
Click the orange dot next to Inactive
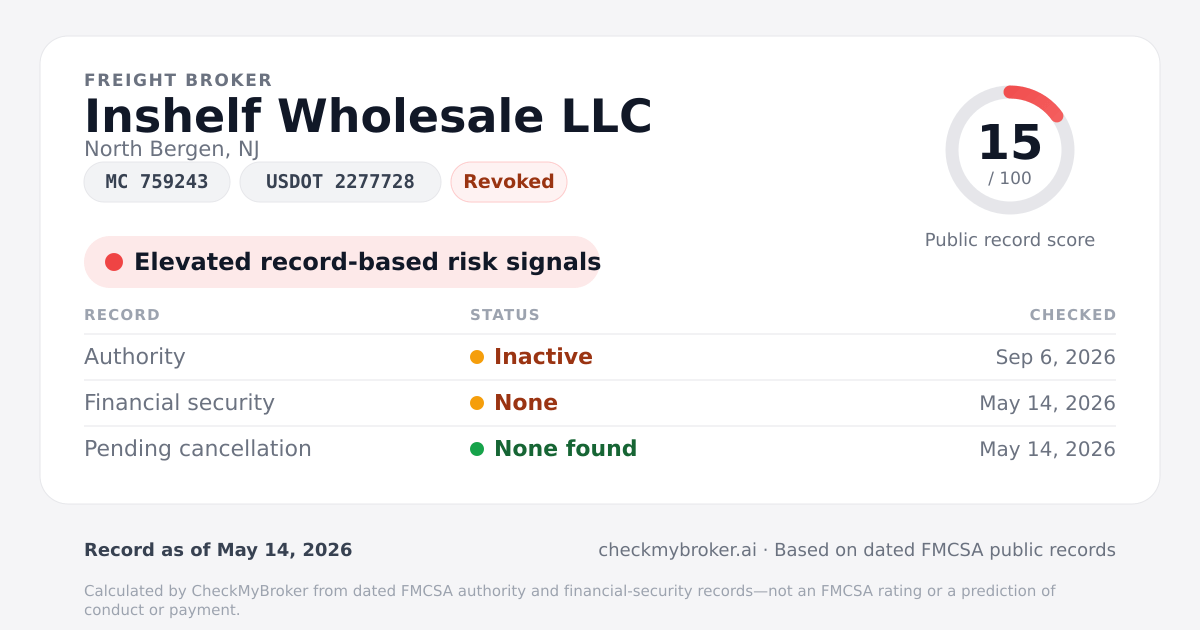coord(477,357)
